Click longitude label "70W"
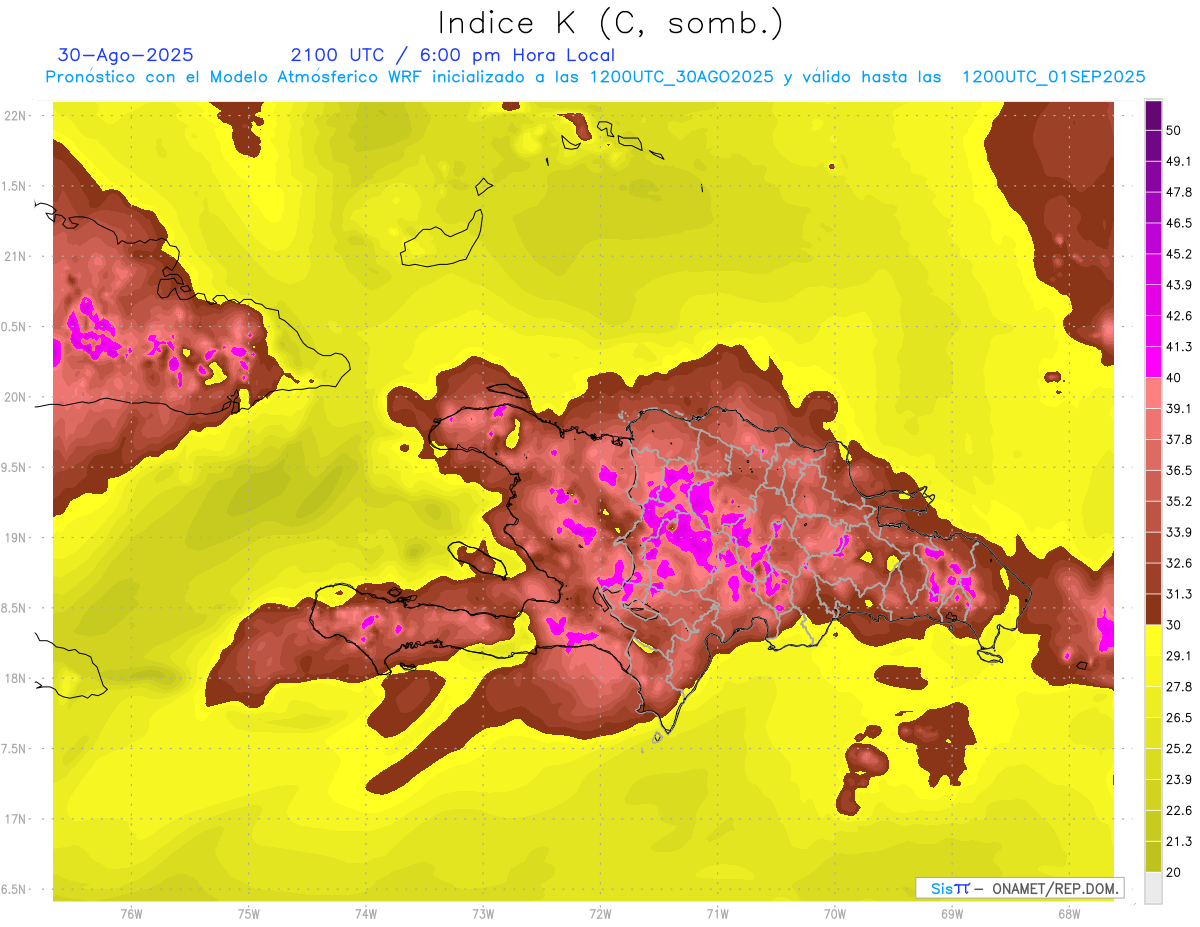This screenshot has height=927, width=1200. point(834,913)
